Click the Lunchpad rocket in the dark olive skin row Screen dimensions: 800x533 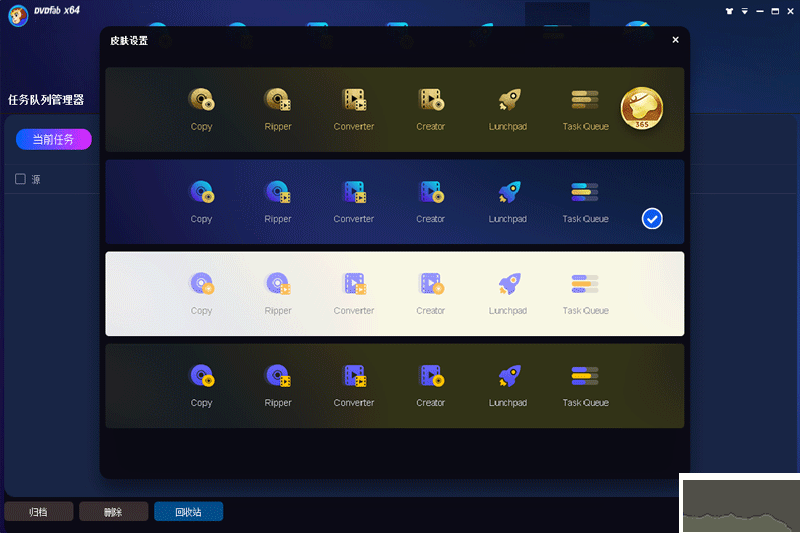click(x=509, y=376)
